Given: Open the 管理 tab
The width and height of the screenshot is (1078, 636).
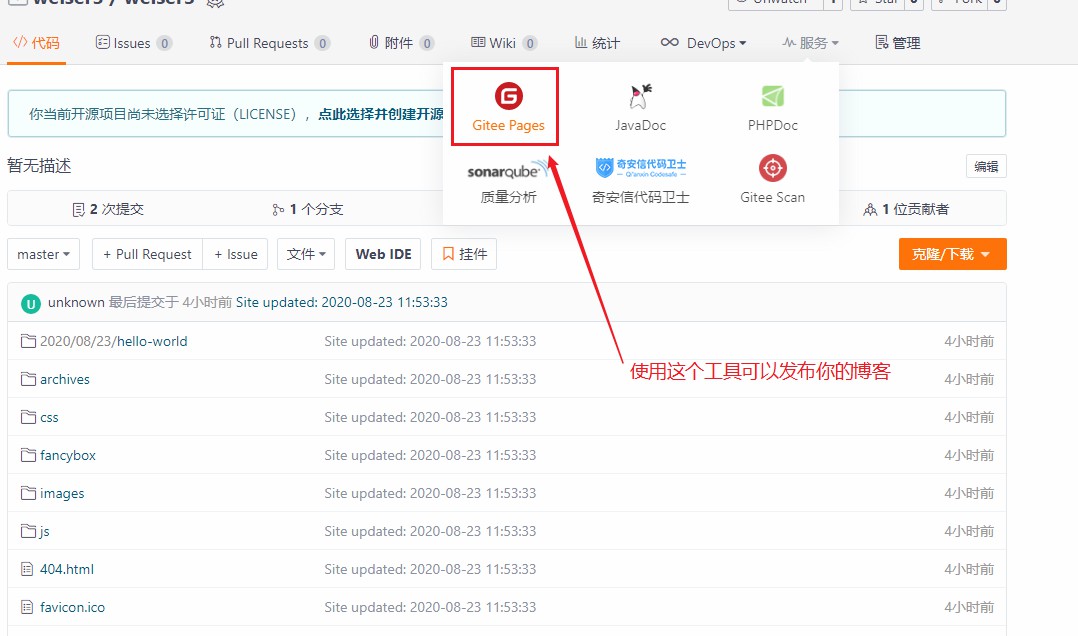Looking at the screenshot, I should [x=897, y=43].
